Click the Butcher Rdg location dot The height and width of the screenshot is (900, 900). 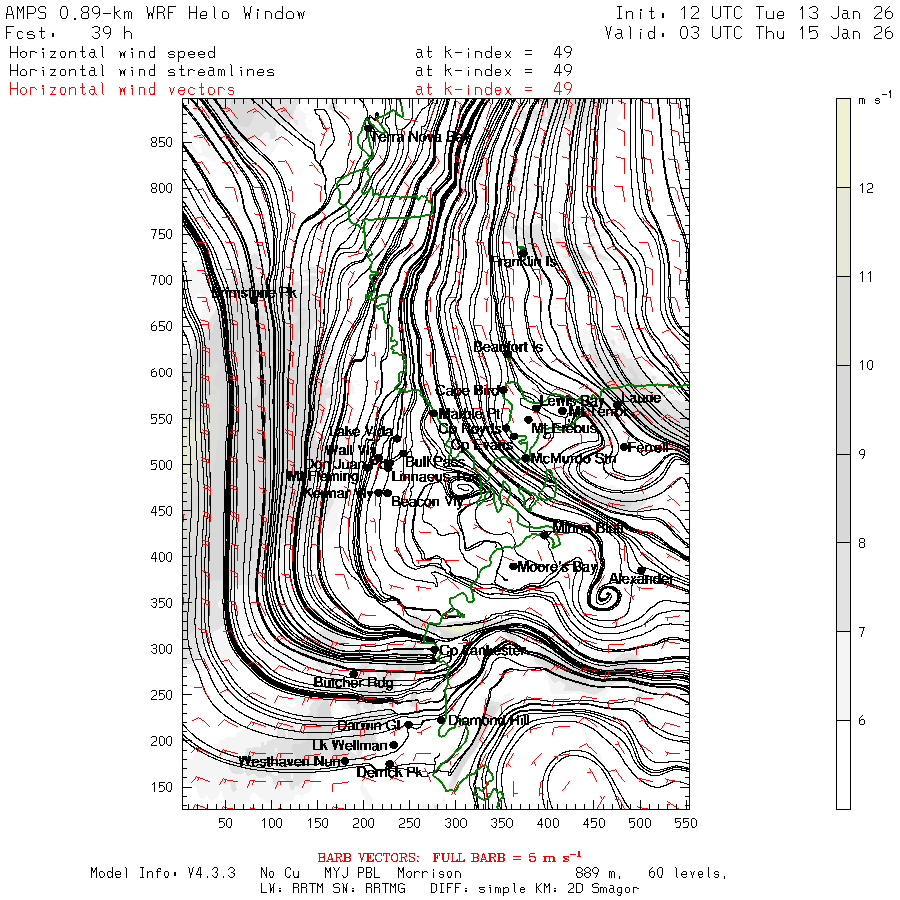(x=353, y=673)
